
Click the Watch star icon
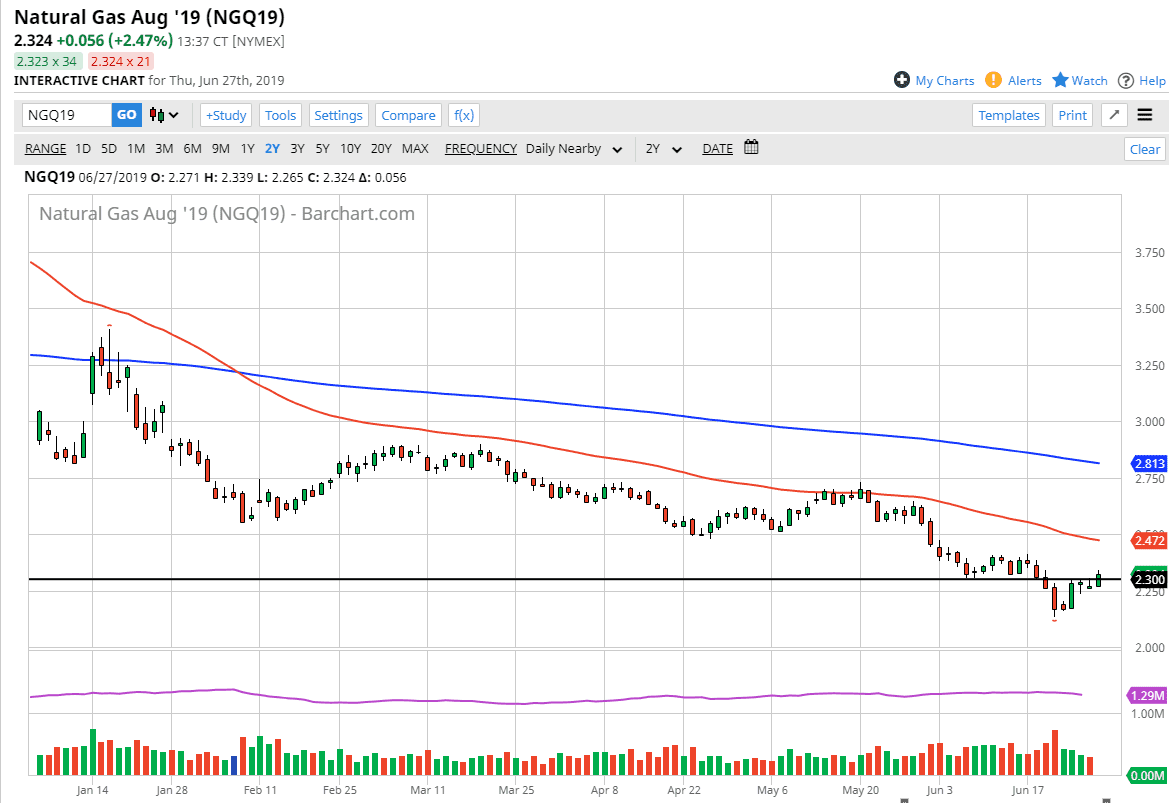point(1060,80)
